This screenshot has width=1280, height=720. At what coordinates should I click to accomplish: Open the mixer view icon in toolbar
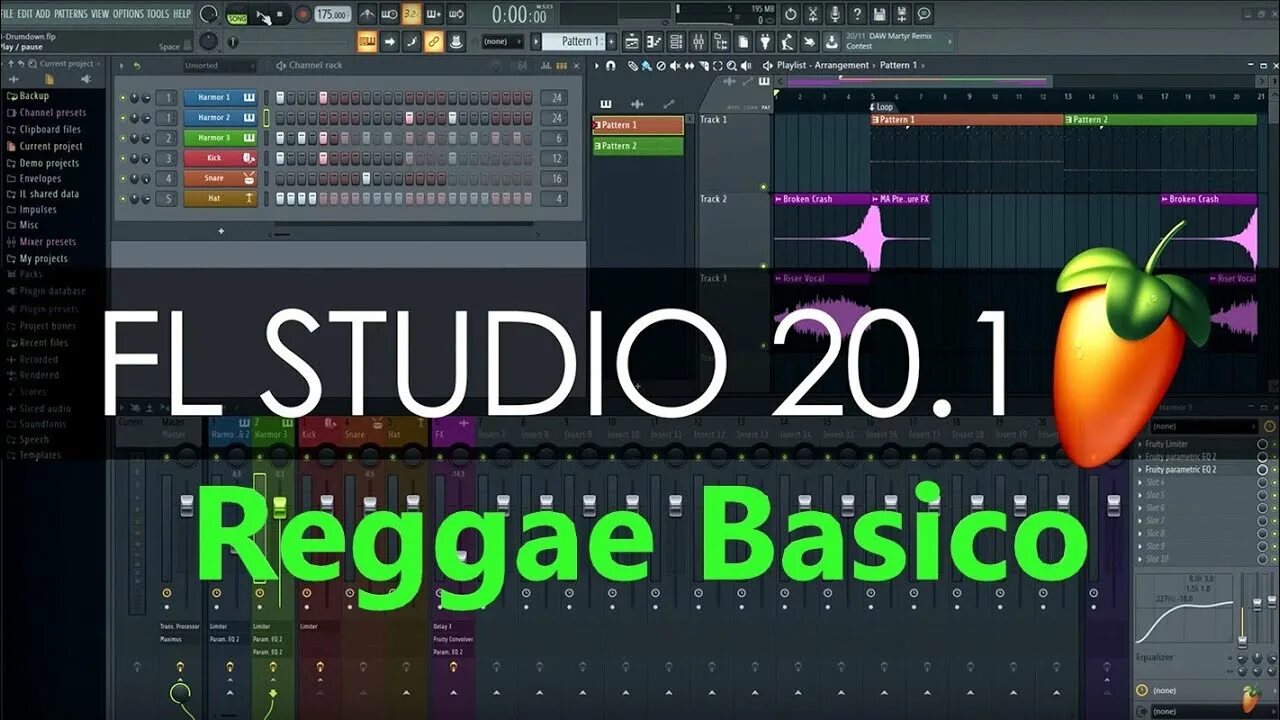point(699,42)
